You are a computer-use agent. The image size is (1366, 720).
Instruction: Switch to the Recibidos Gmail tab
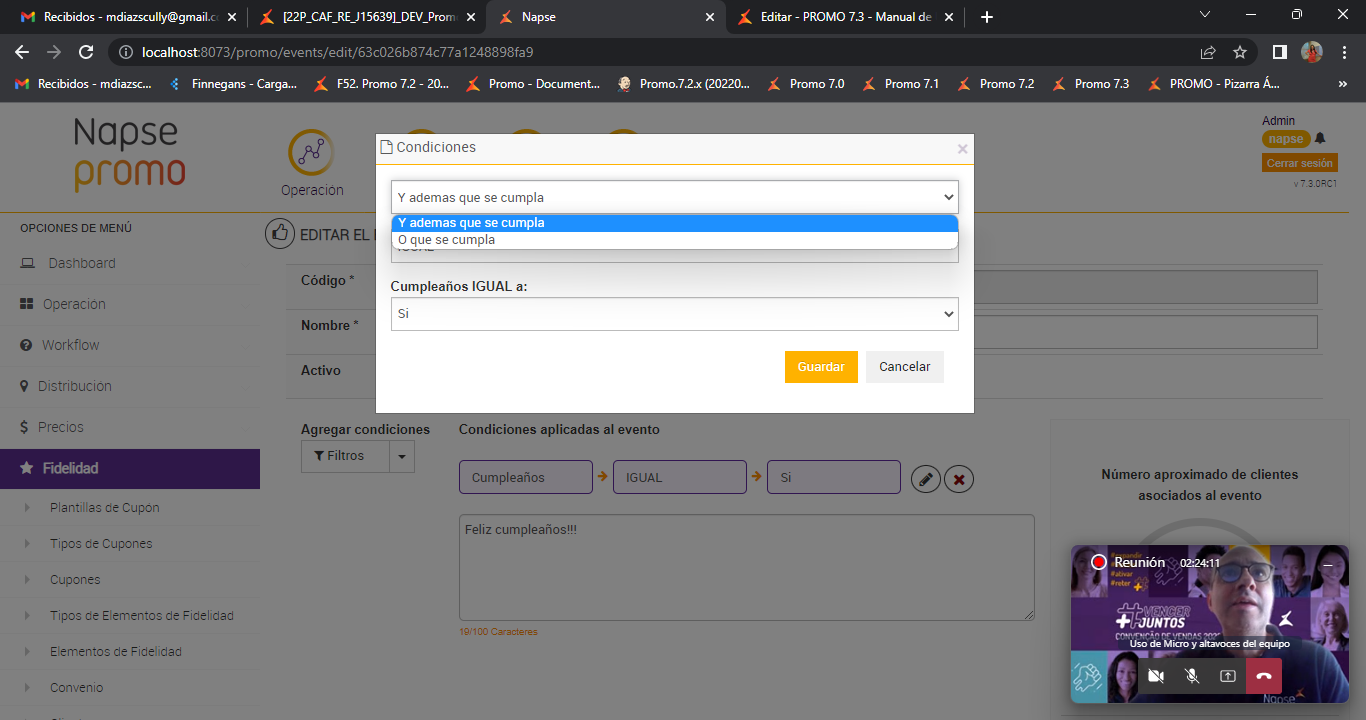tap(126, 17)
